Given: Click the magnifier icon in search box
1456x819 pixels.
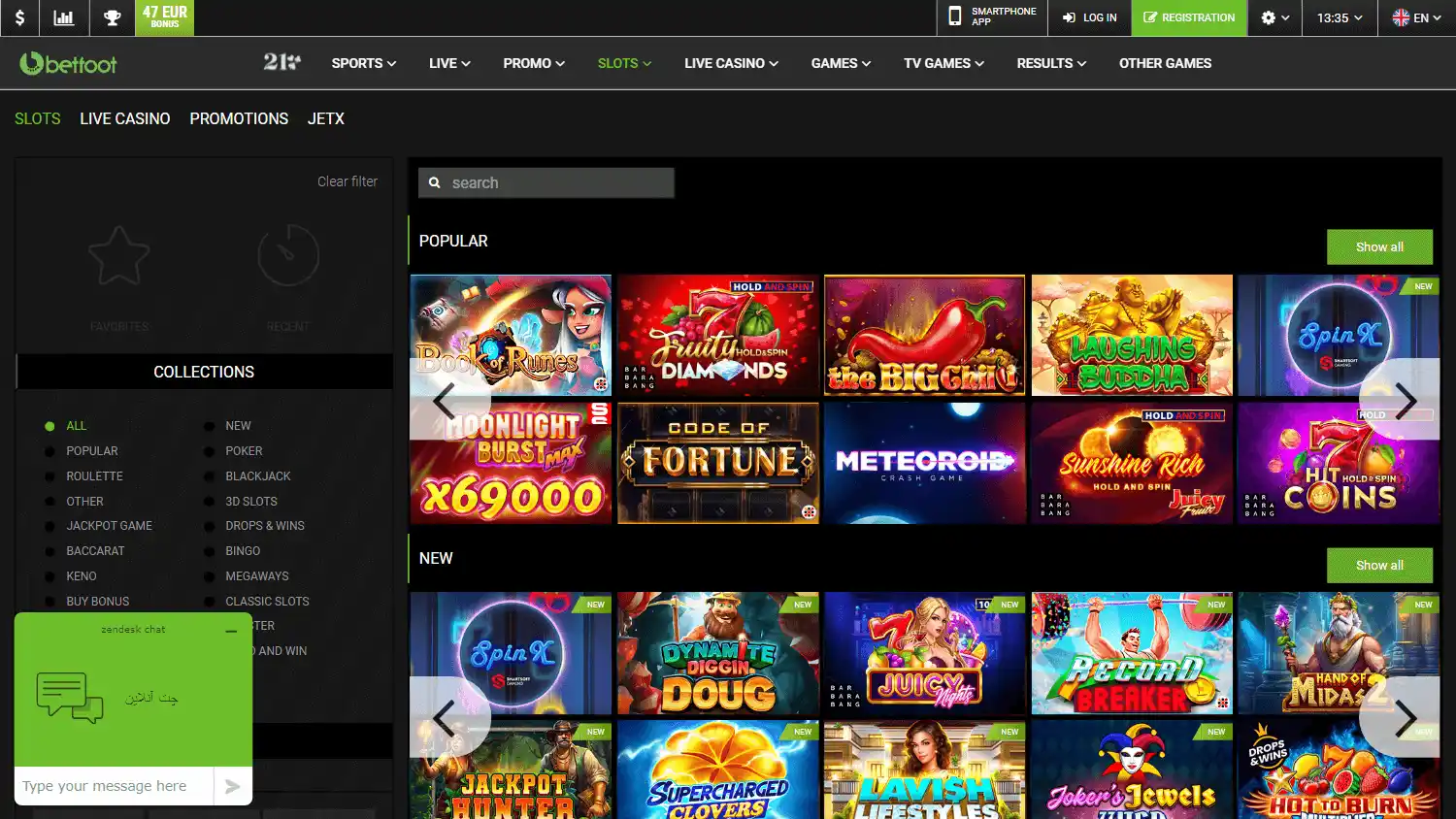Looking at the screenshot, I should (x=434, y=182).
